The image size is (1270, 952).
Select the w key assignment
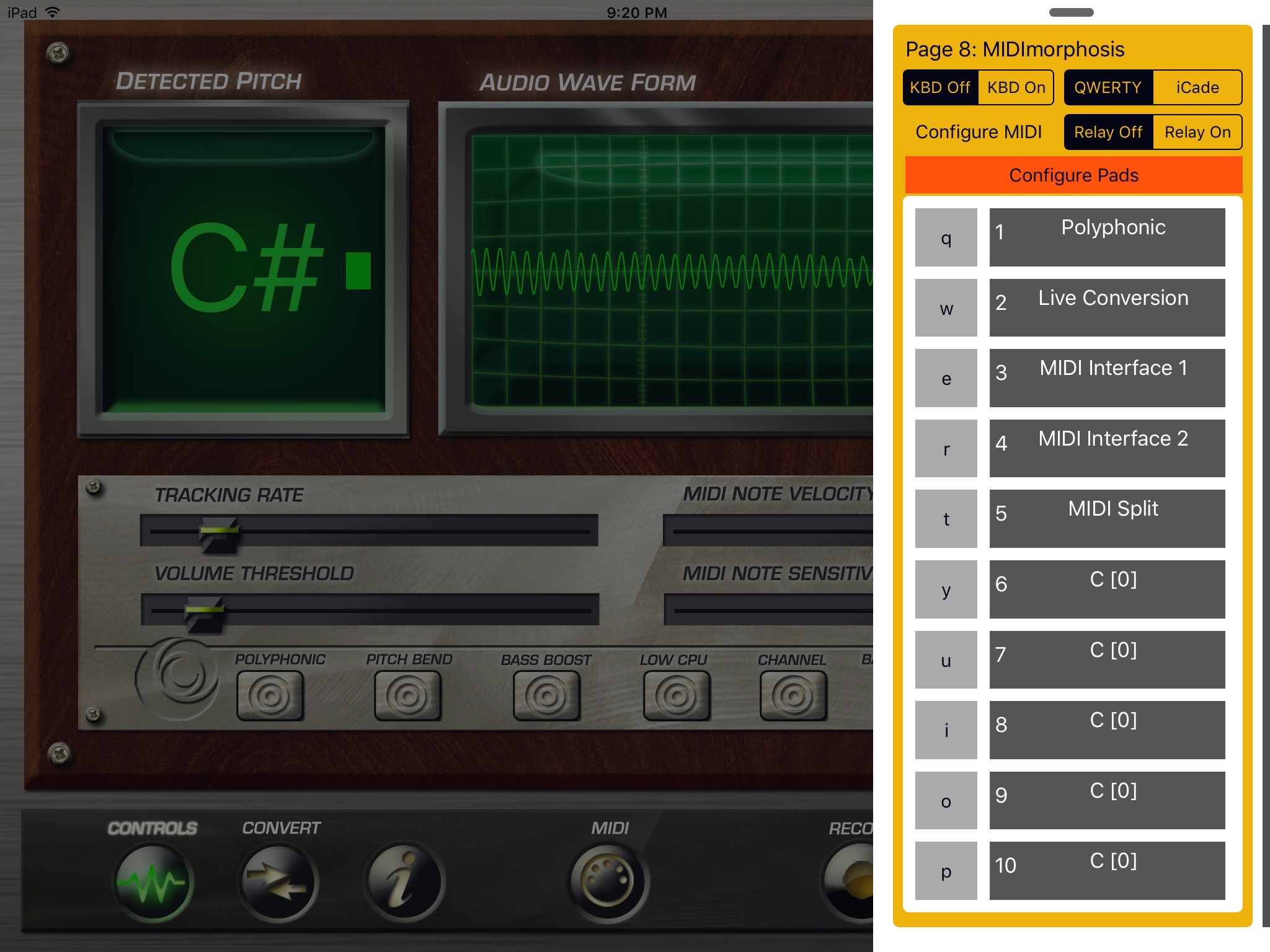click(x=946, y=308)
